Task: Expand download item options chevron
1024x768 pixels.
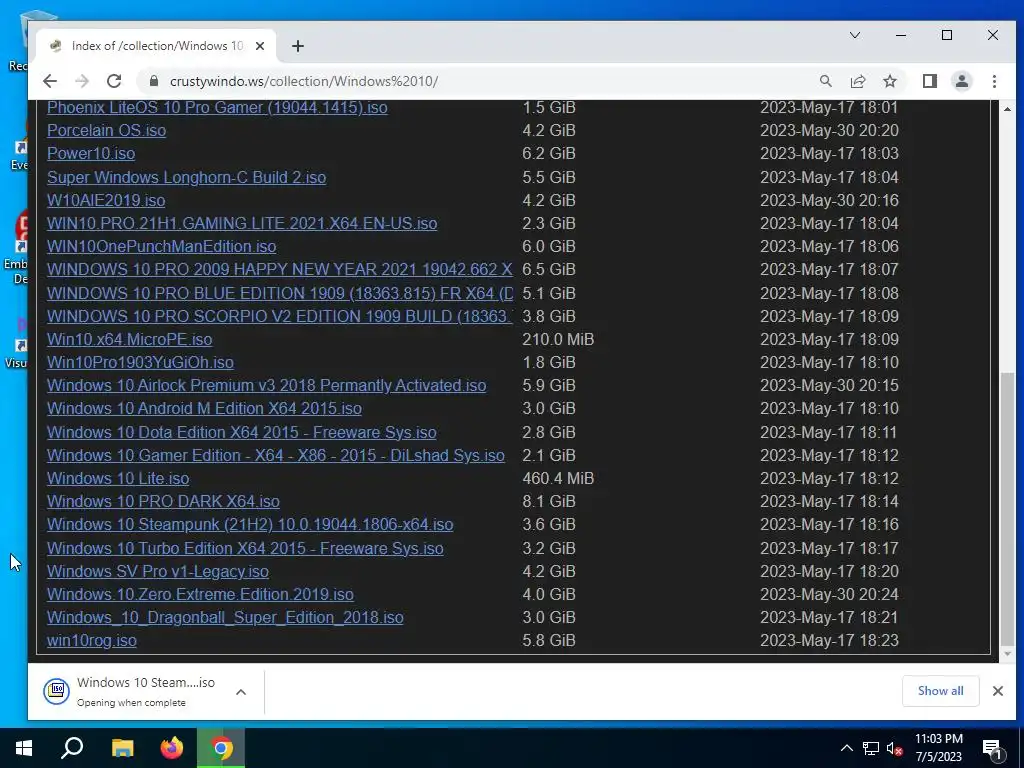Action: [241, 692]
